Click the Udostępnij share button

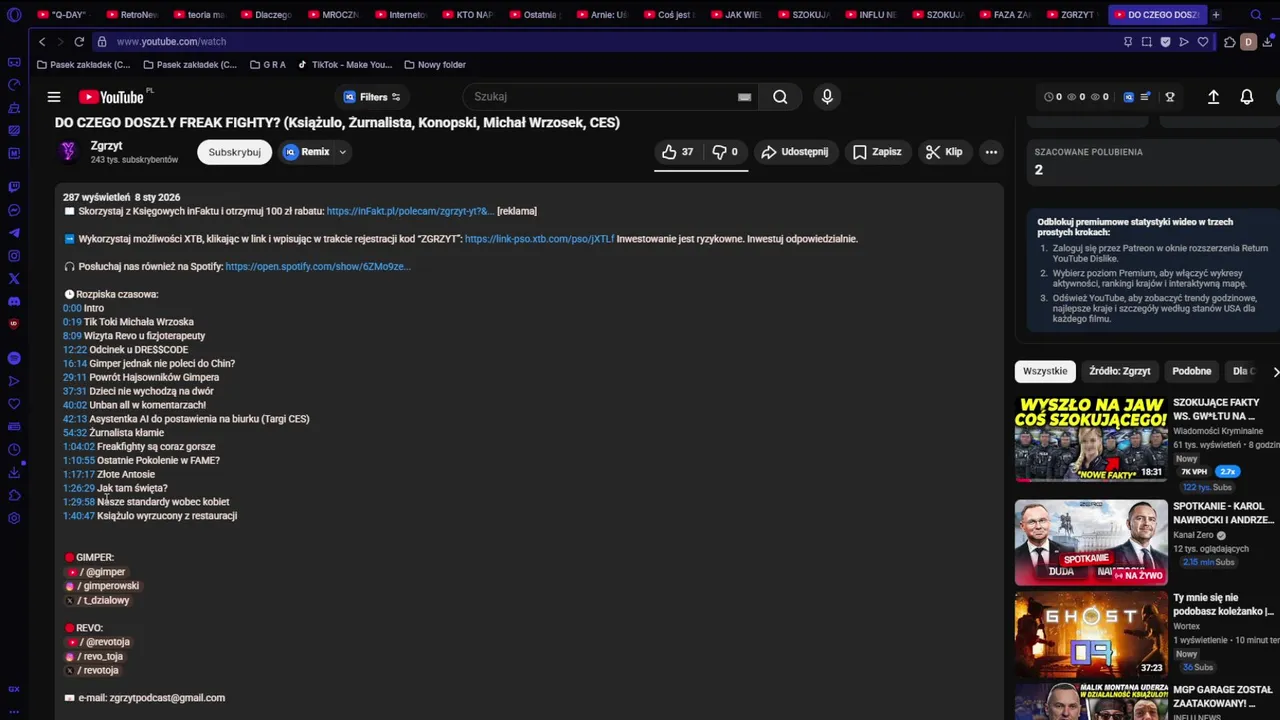pos(795,152)
